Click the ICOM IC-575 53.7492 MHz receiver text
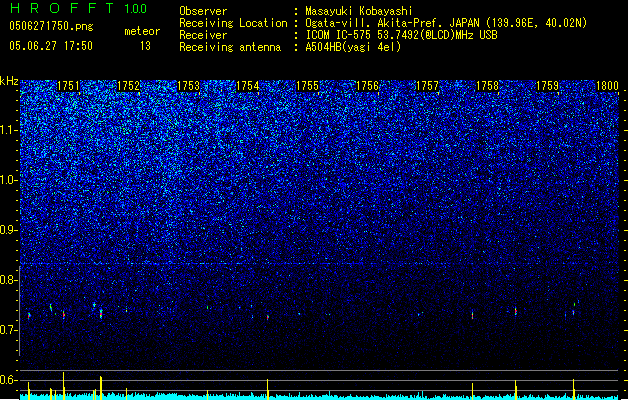This screenshot has width=629, height=400. (401, 35)
